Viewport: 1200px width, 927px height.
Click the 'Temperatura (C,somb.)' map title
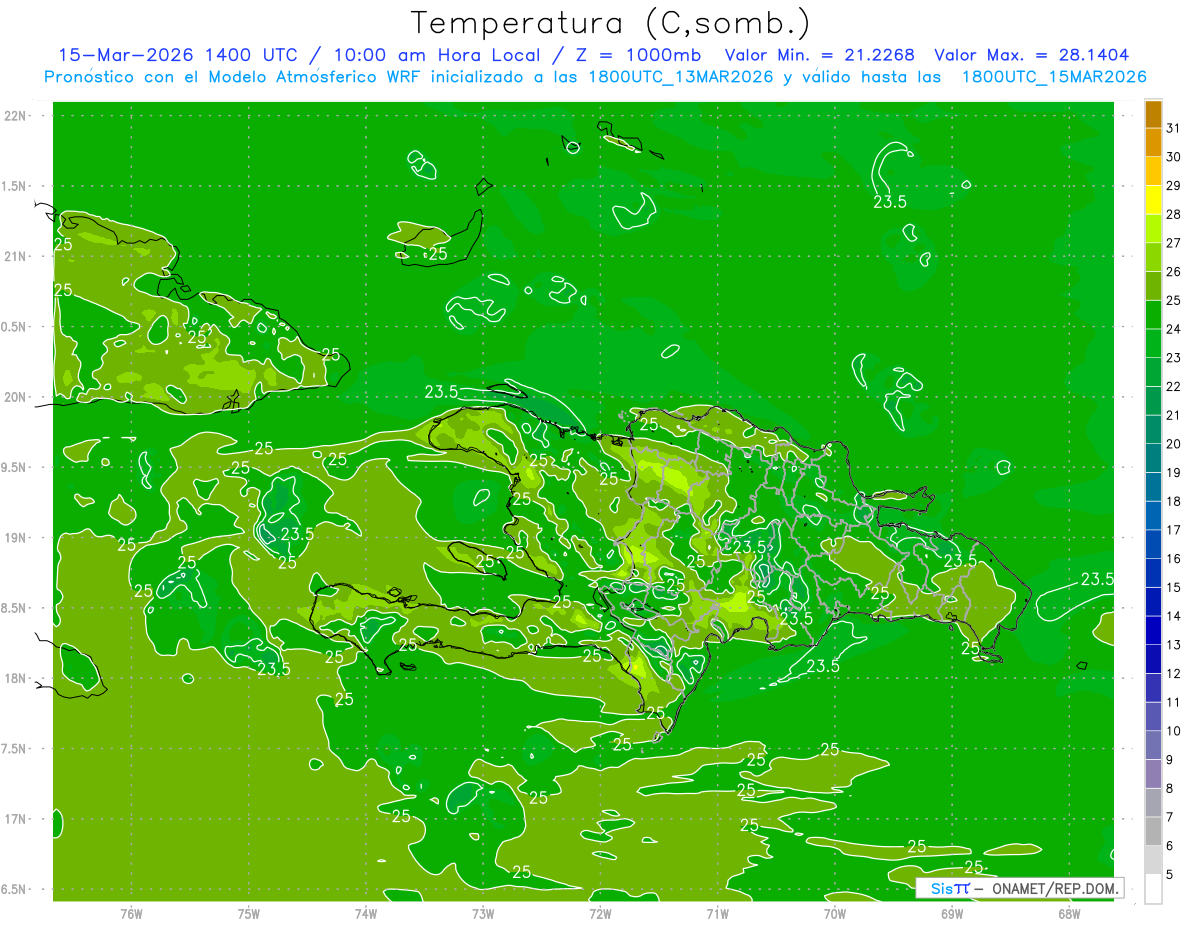(610, 23)
